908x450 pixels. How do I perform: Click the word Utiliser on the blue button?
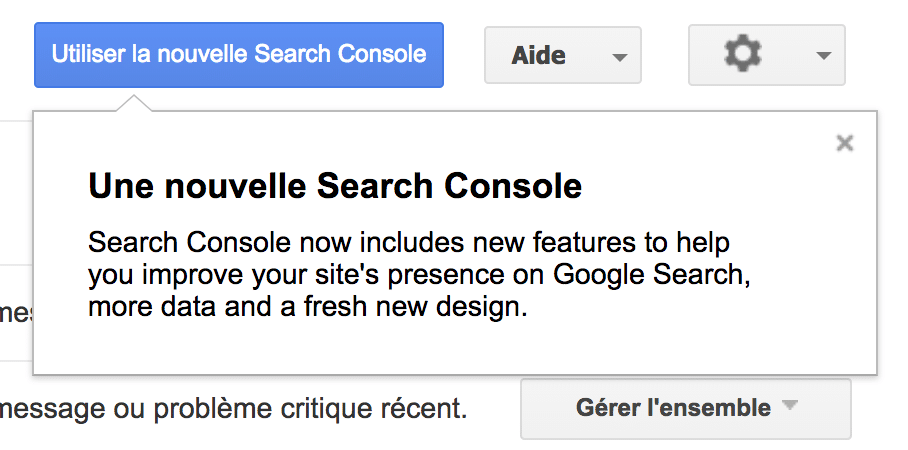(88, 54)
